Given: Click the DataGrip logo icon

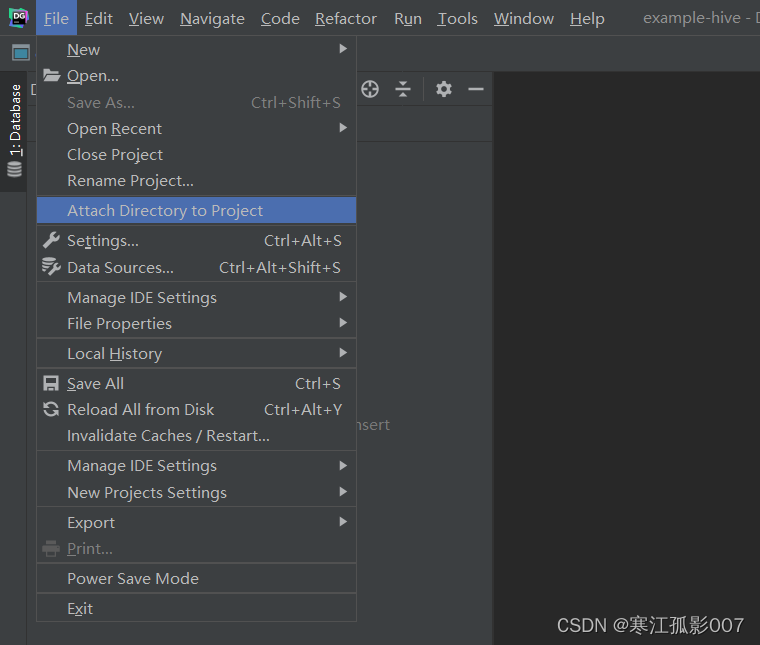Looking at the screenshot, I should pos(18,18).
